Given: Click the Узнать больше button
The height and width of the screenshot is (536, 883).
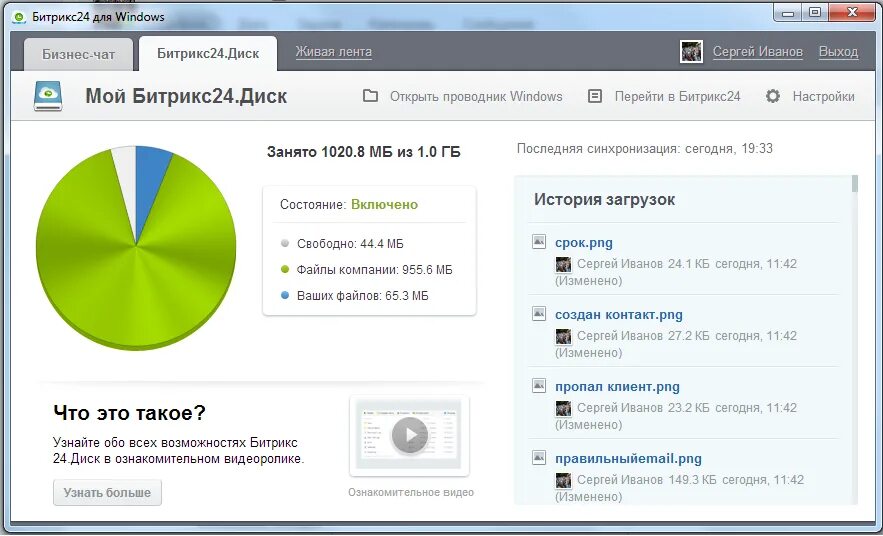Looking at the screenshot, I should pyautogui.click(x=107, y=493).
